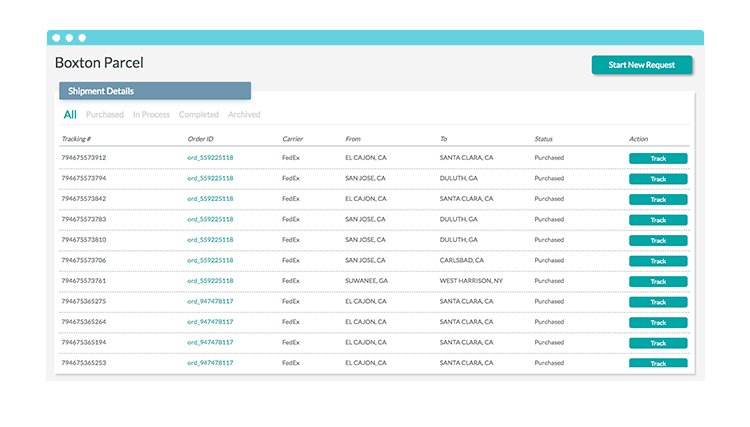750x427 pixels.
Task: Show shipments In Process
Action: (x=151, y=114)
